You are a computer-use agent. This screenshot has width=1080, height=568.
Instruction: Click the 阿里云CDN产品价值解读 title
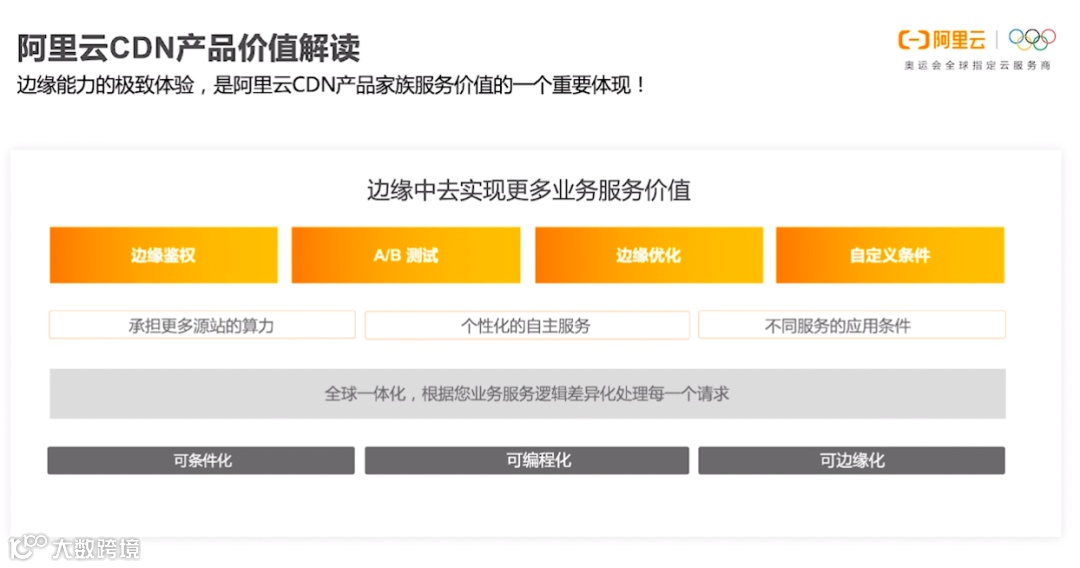(189, 48)
